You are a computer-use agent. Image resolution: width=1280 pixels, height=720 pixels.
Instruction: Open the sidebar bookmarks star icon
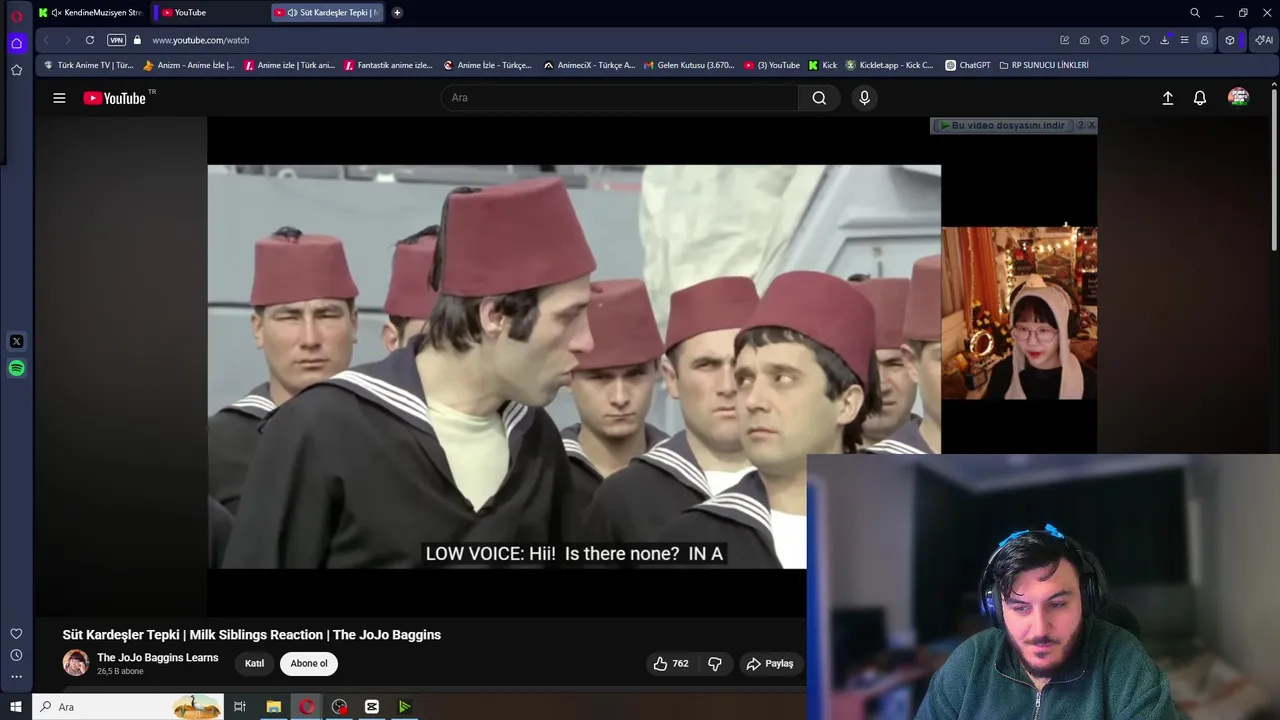[x=16, y=70]
